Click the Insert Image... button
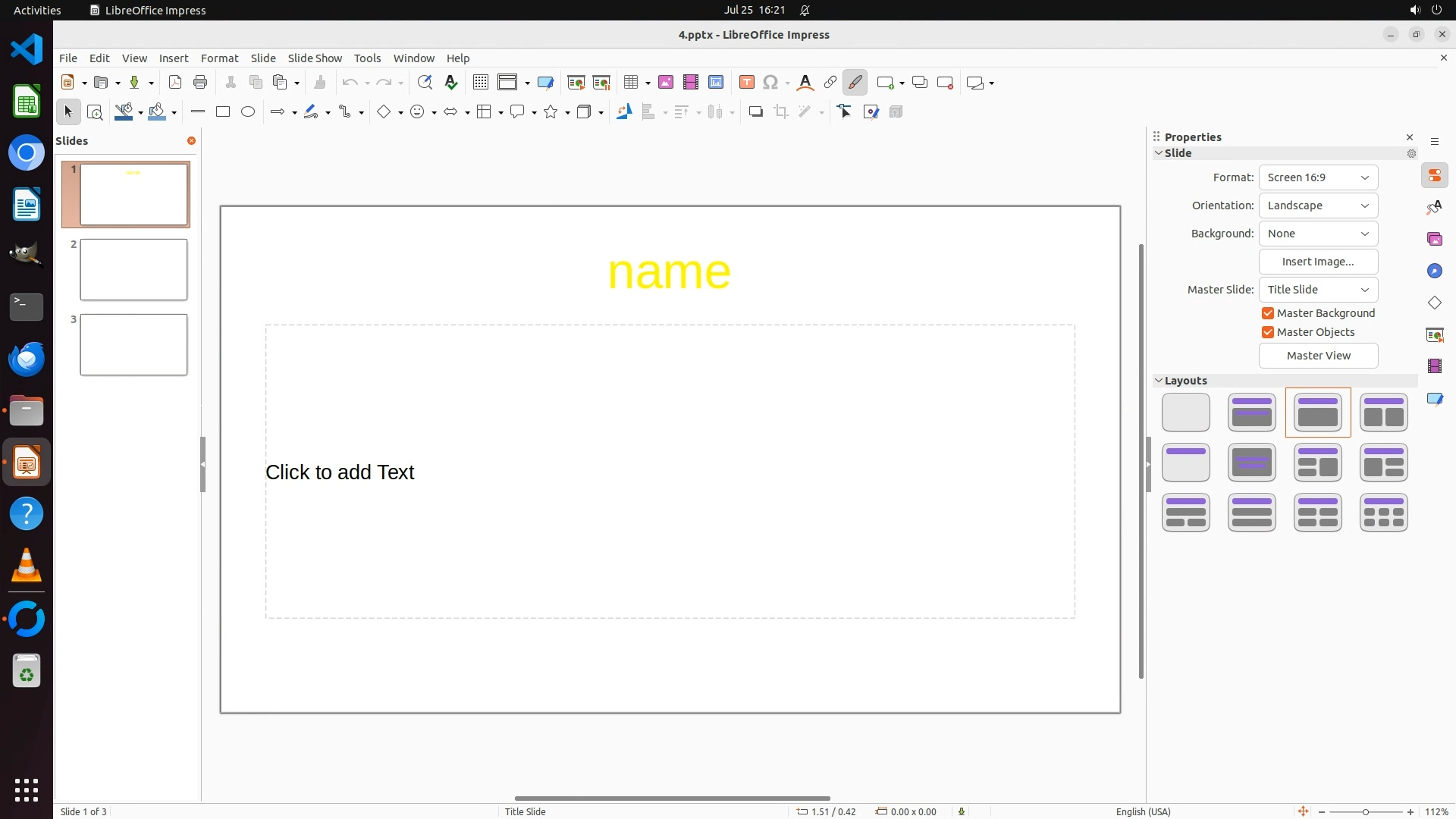Image resolution: width=1456 pixels, height=819 pixels. tap(1318, 262)
